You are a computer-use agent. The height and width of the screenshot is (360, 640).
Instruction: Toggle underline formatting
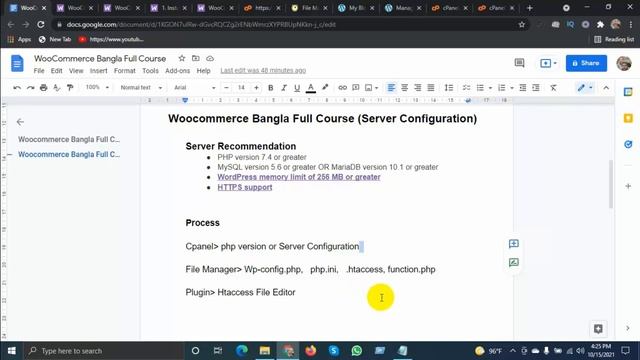pyautogui.click(x=297, y=88)
